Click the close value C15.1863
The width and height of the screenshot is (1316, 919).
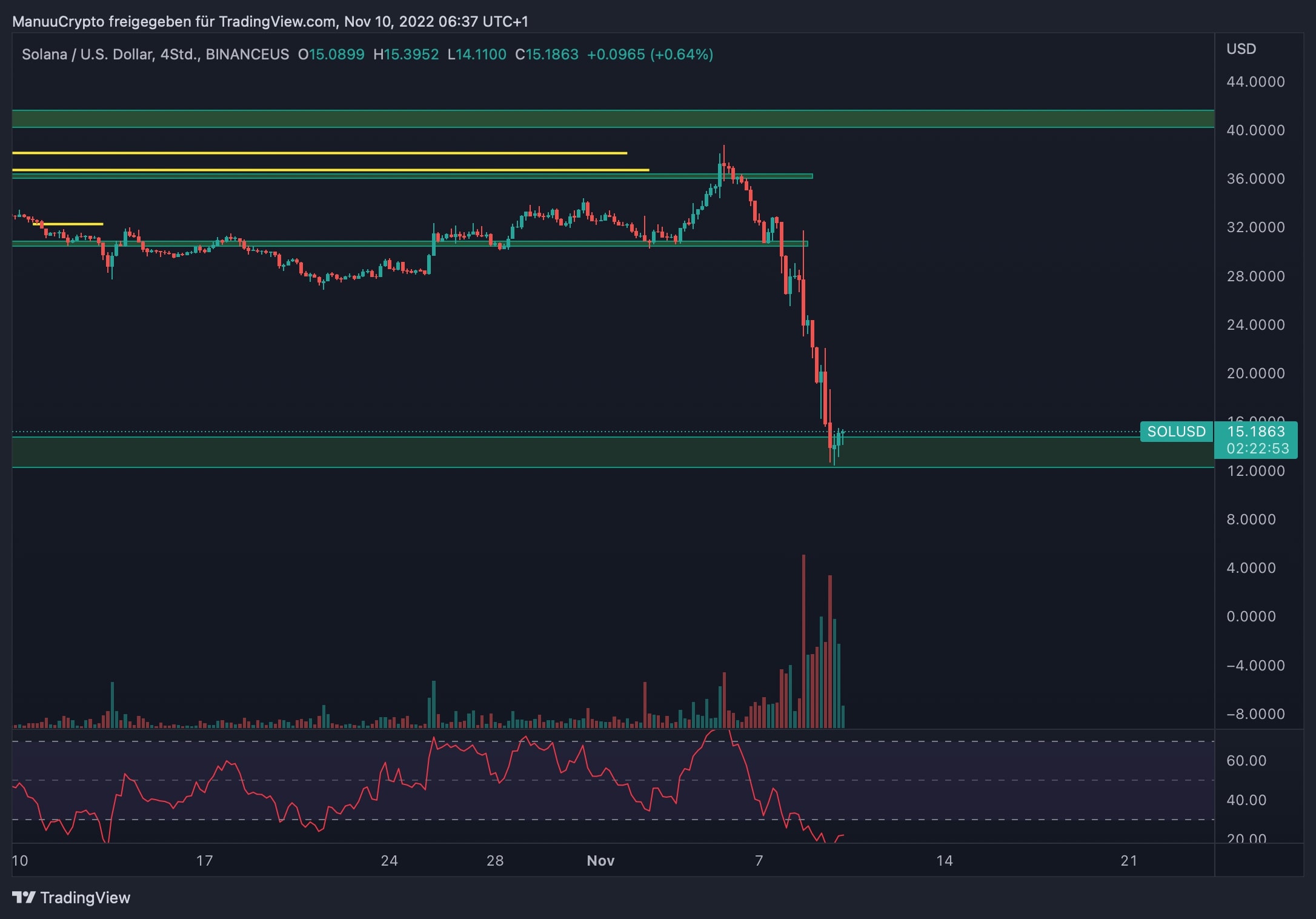(x=547, y=55)
